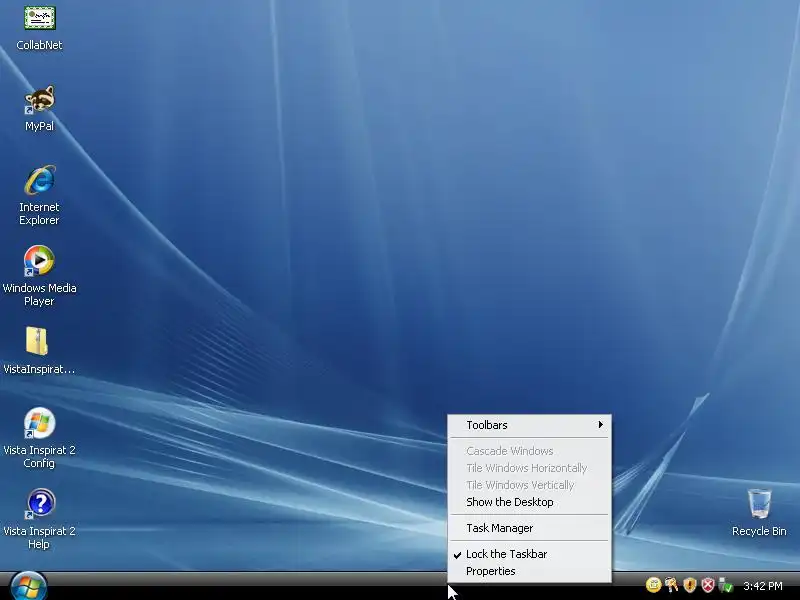Choose Show the Desktop from menu
Viewport: 800px width, 600px height.
pos(530,502)
